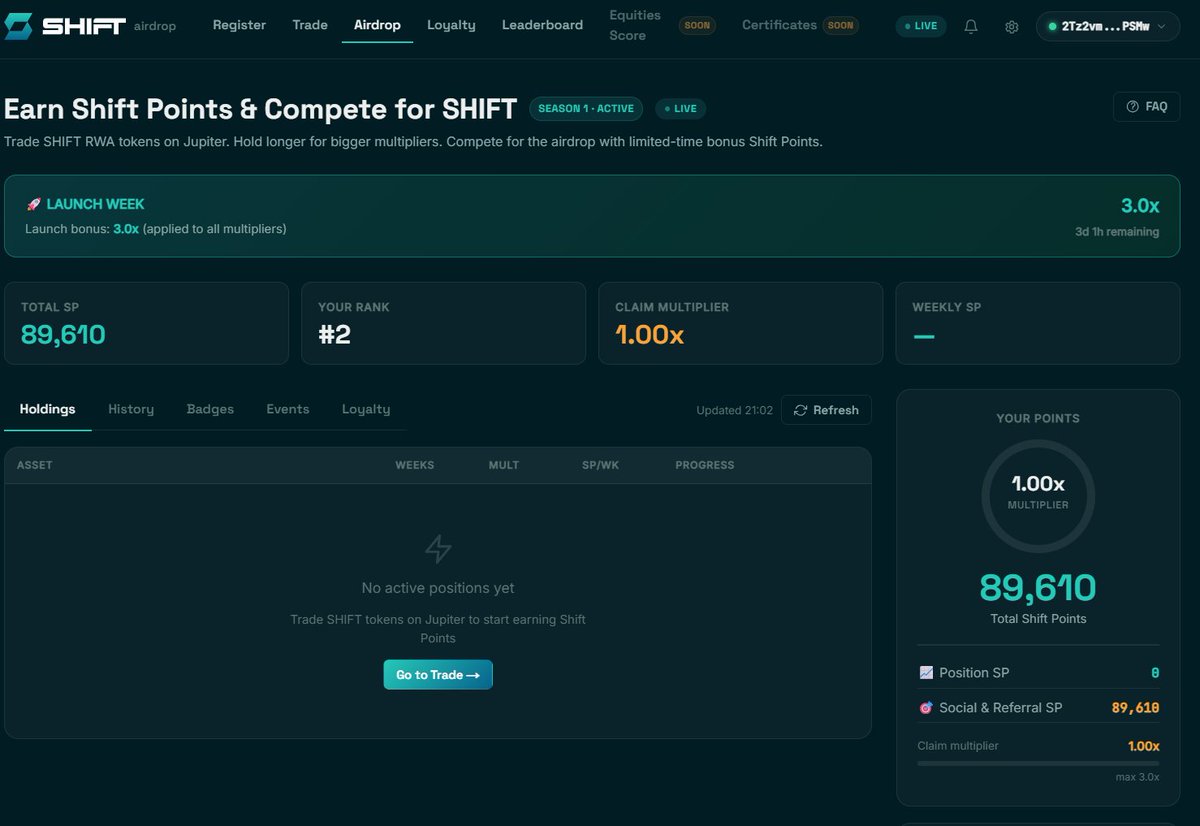Open the Loyalty tab below stats
The image size is (1200, 826).
366,409
